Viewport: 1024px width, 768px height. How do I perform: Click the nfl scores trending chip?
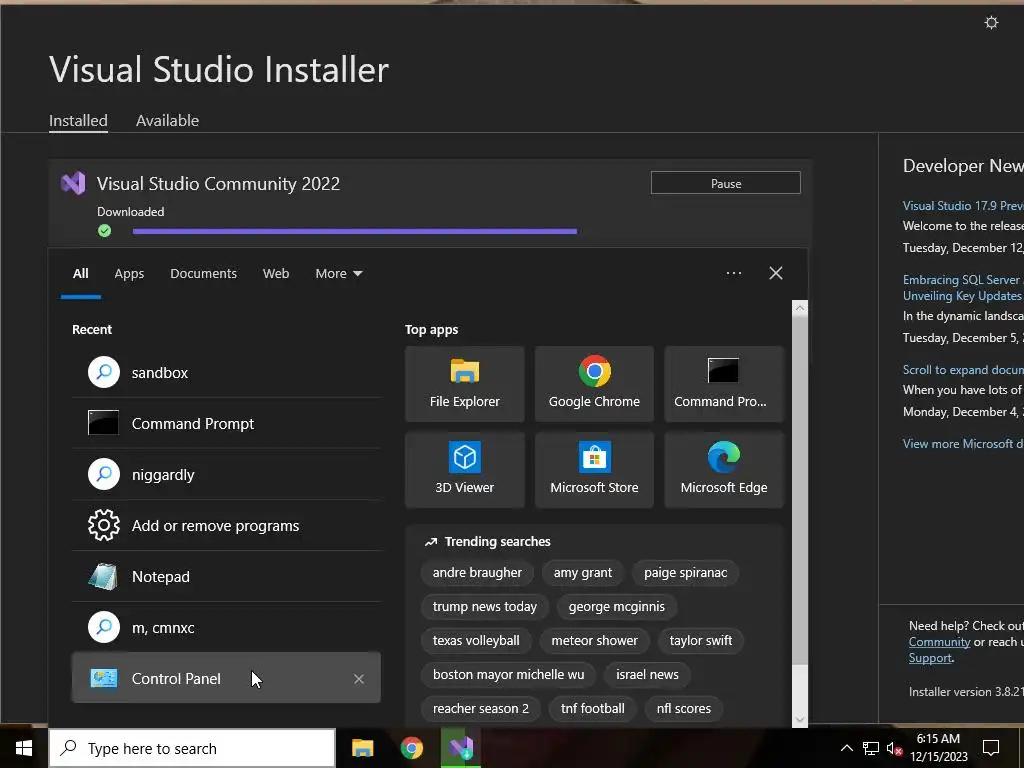tap(684, 709)
